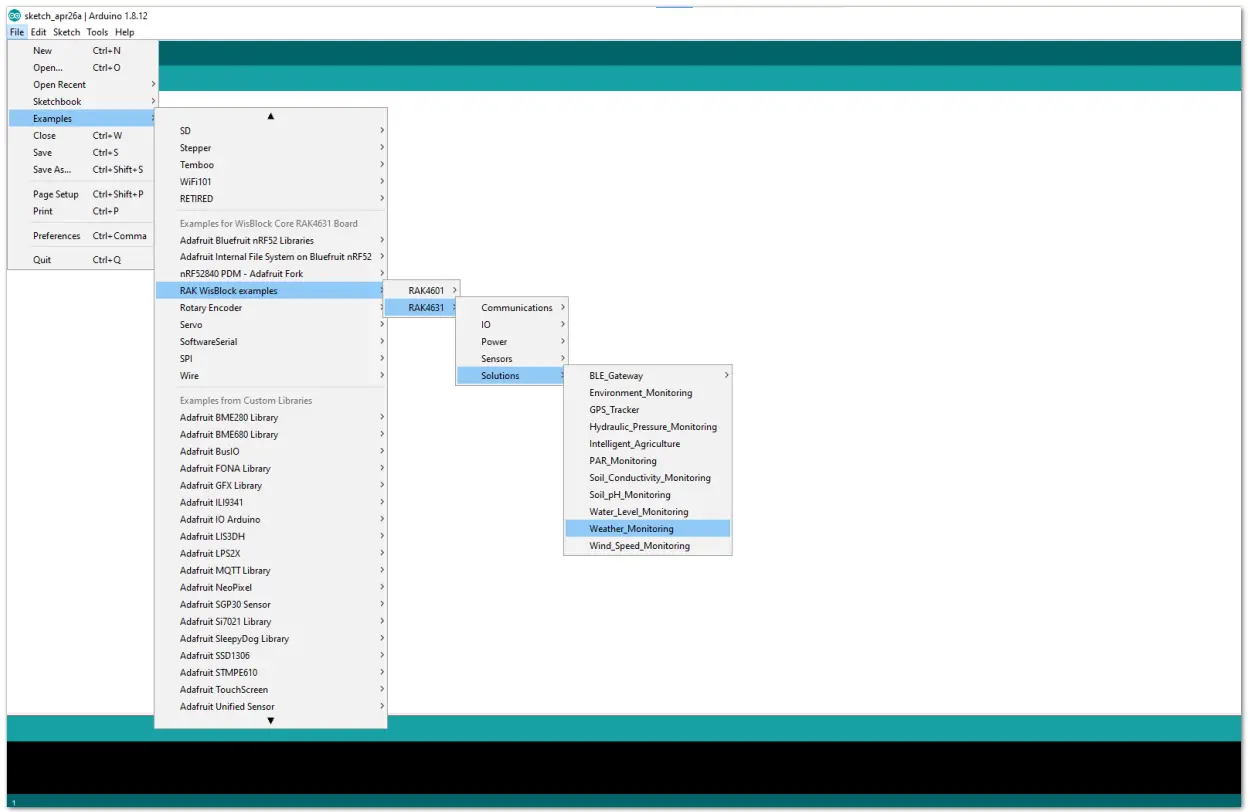Open the Sensors submenu
Screen dimensions: 1250x812
point(512,359)
